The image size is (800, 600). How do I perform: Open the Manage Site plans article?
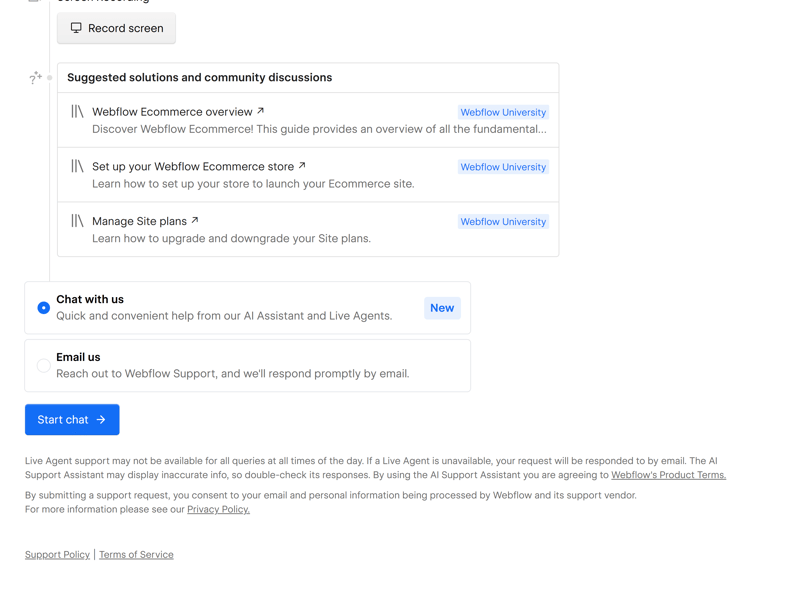139,221
